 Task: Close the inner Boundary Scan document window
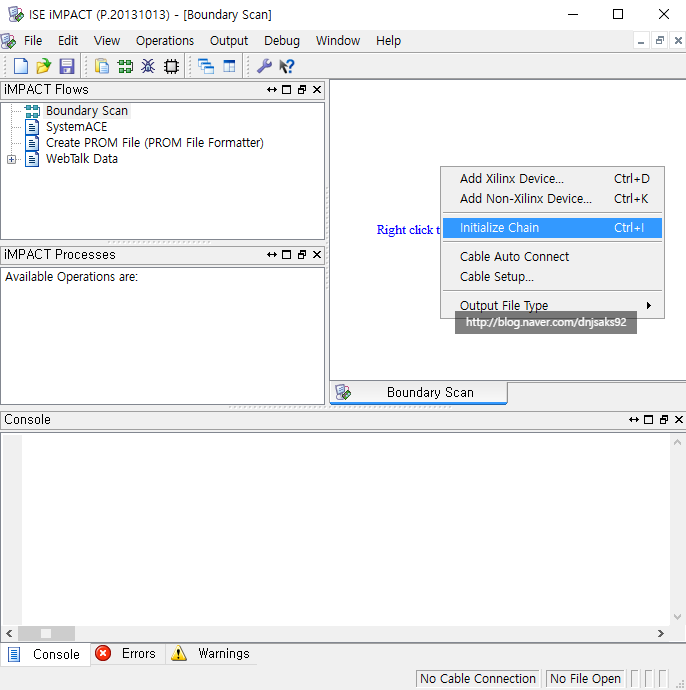click(678, 41)
